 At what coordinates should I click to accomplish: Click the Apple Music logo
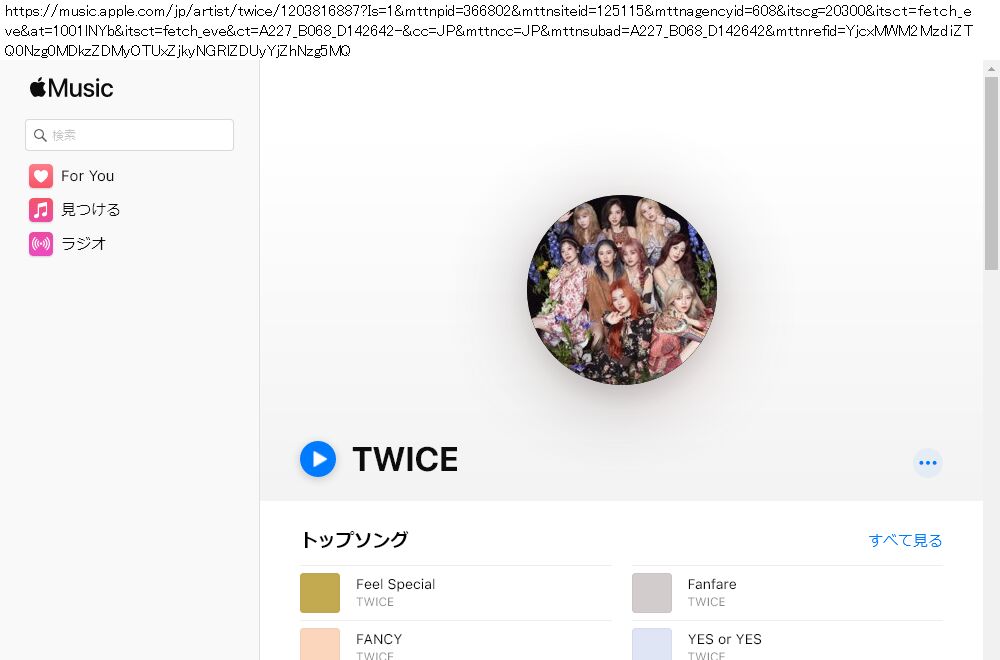(x=71, y=88)
